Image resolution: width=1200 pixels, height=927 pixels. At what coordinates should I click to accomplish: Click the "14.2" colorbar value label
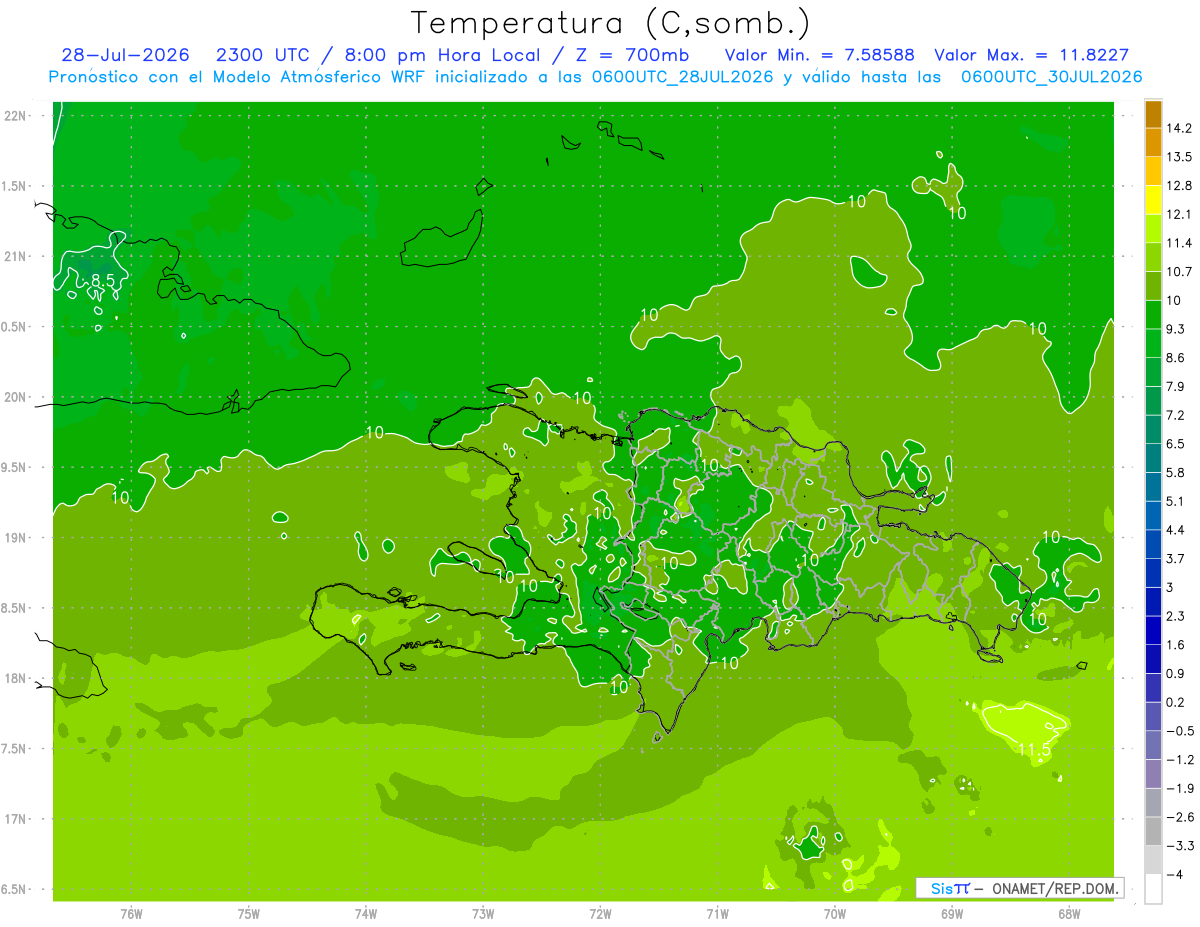pyautogui.click(x=1179, y=128)
